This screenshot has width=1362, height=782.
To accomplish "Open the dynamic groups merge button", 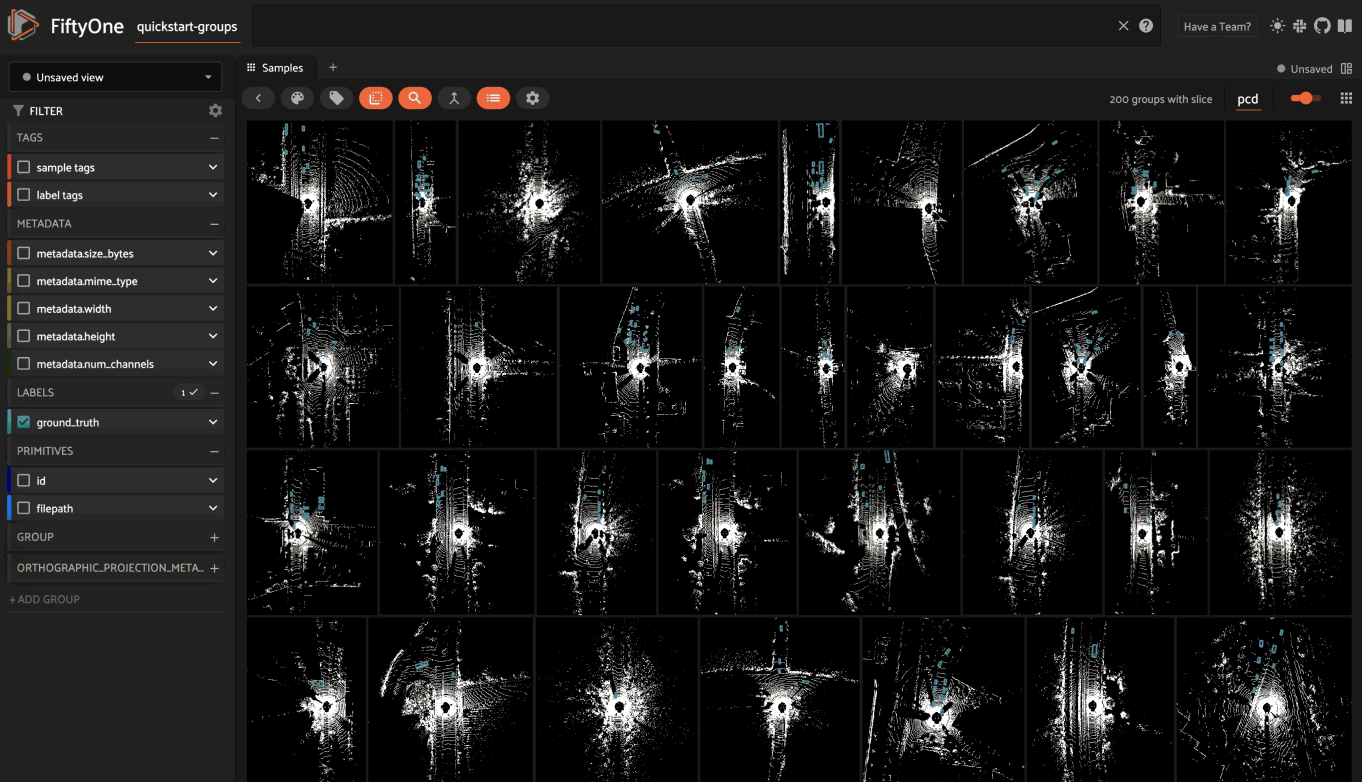I will click(454, 98).
